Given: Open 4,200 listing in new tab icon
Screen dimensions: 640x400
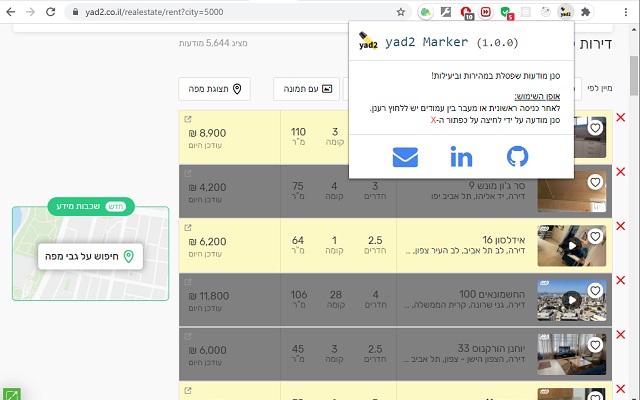Looking at the screenshot, I should tap(188, 173).
